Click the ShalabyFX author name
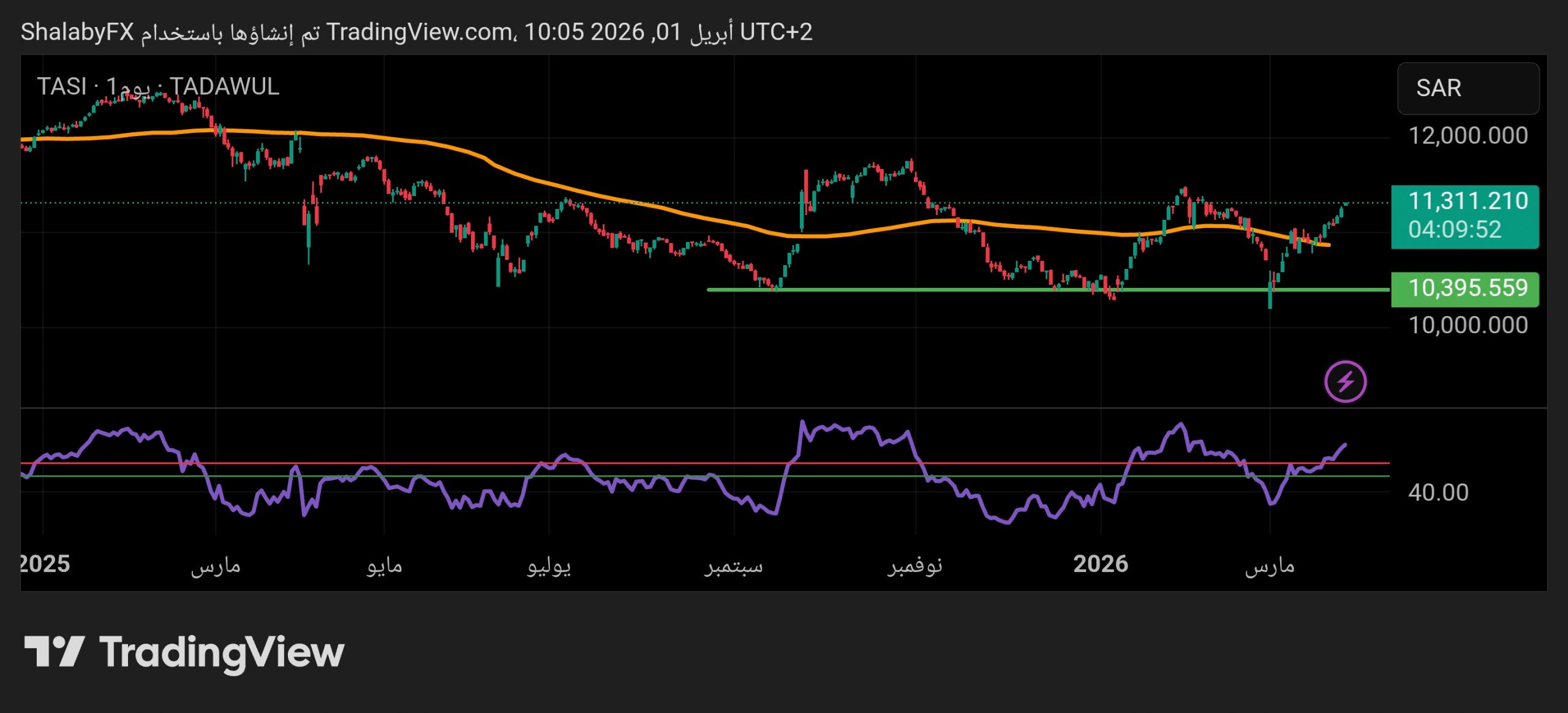Image resolution: width=1568 pixels, height=713 pixels. (77, 32)
